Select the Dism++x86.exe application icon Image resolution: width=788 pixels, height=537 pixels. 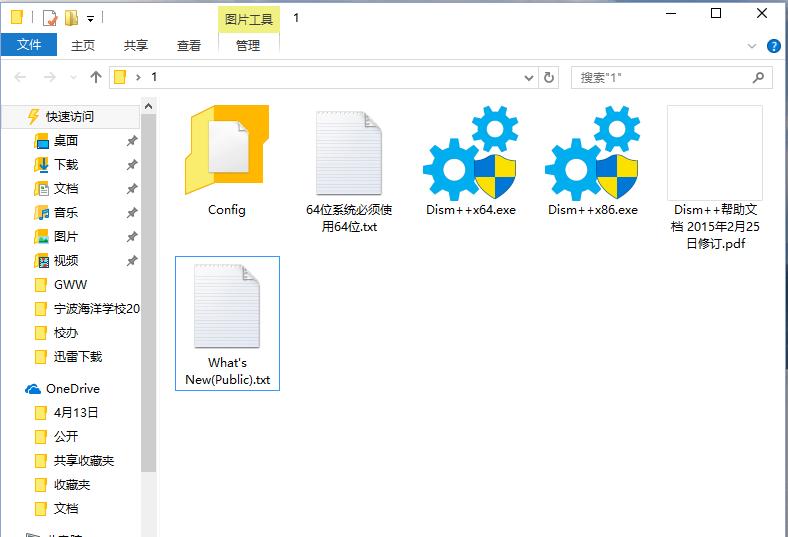point(593,153)
